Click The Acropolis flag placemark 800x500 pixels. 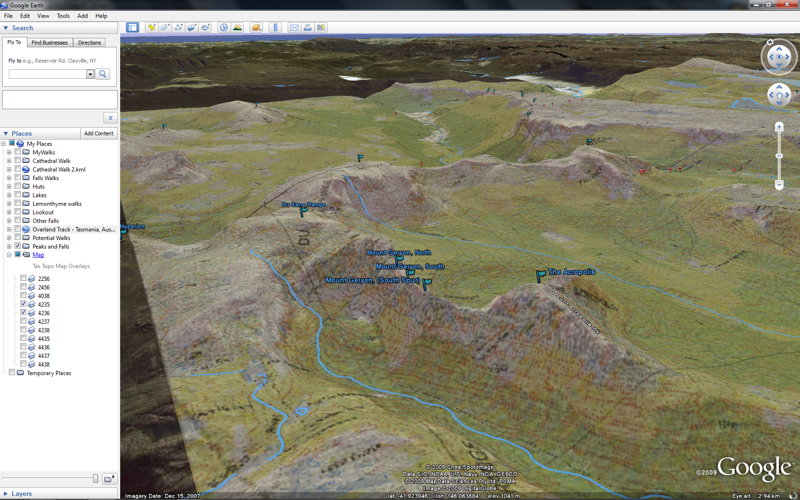[540, 276]
